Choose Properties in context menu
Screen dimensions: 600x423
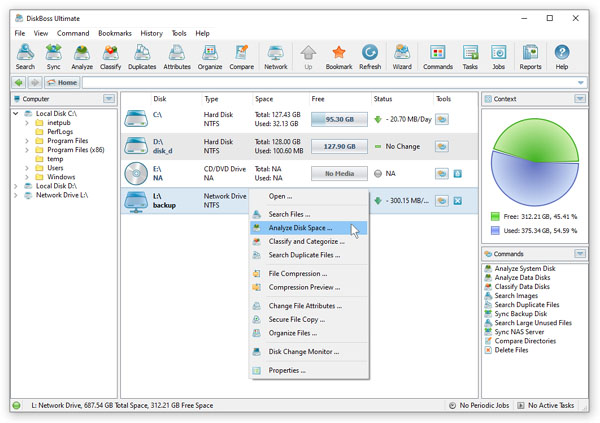pos(308,370)
